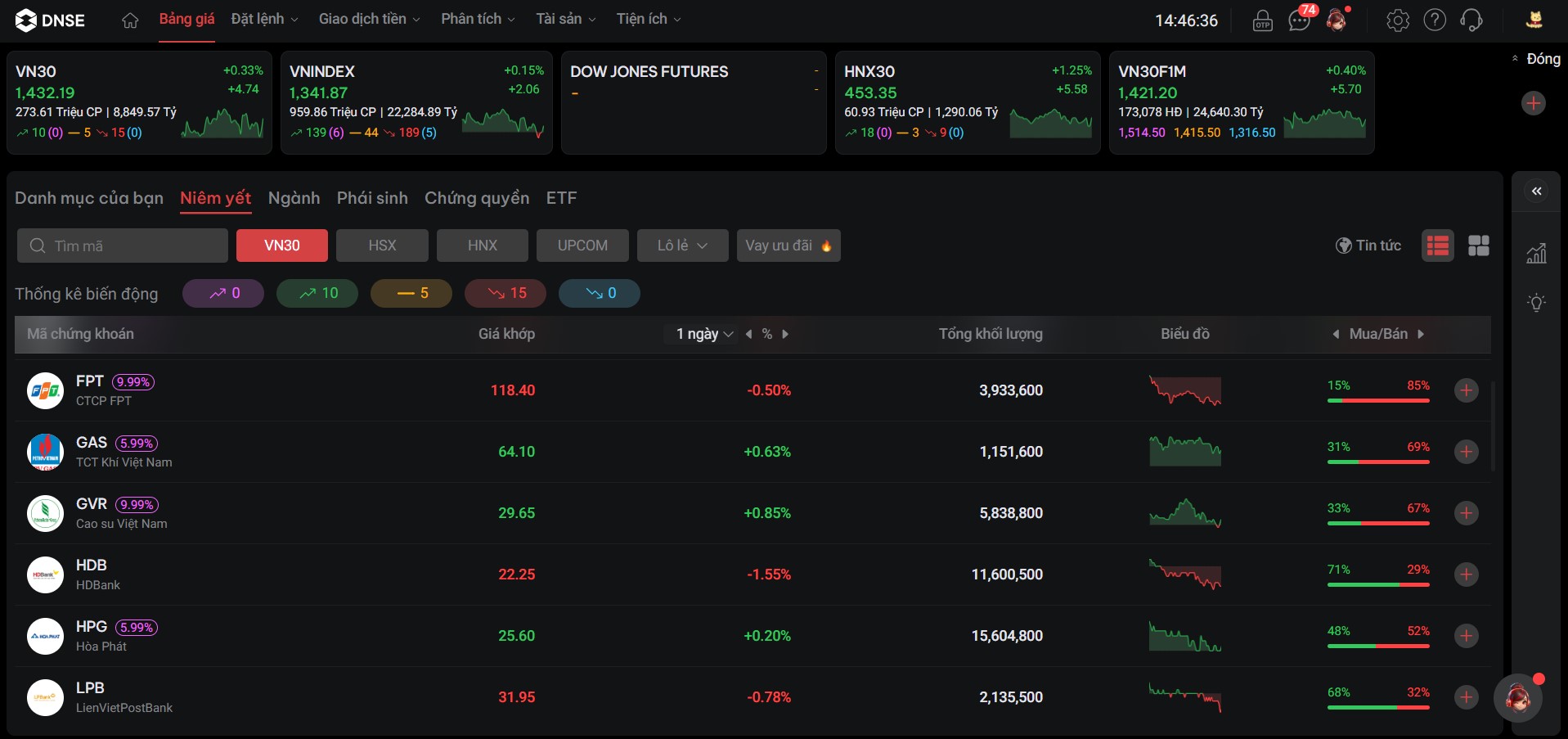
Task: Switch to ETF tab
Action: (x=562, y=198)
